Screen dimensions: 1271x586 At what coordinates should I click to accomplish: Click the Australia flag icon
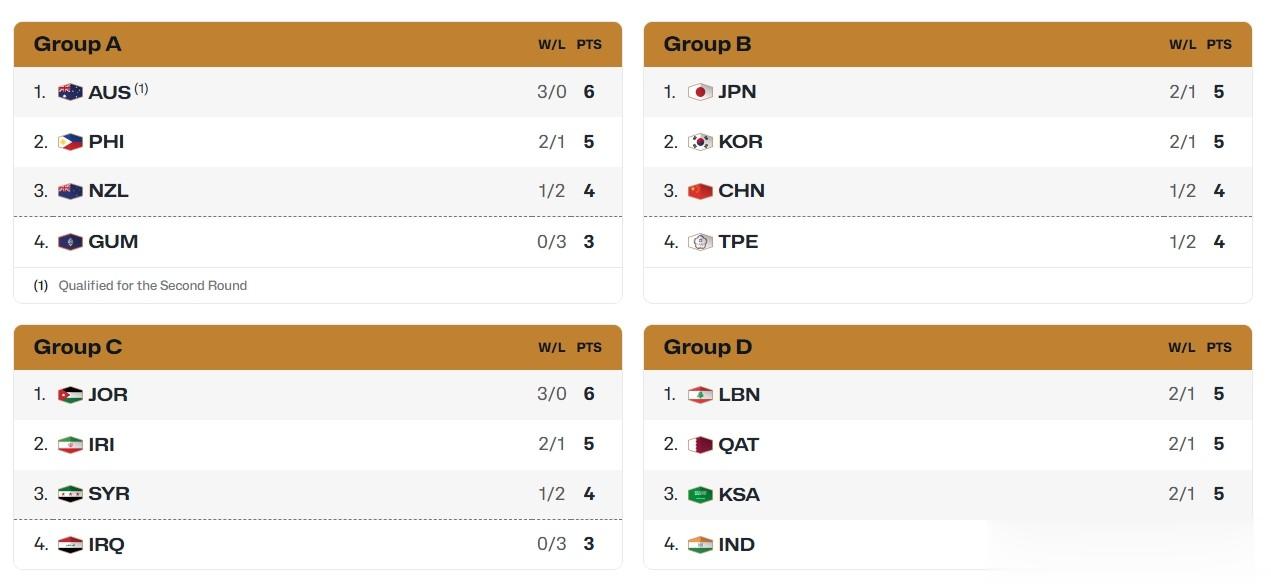click(70, 92)
